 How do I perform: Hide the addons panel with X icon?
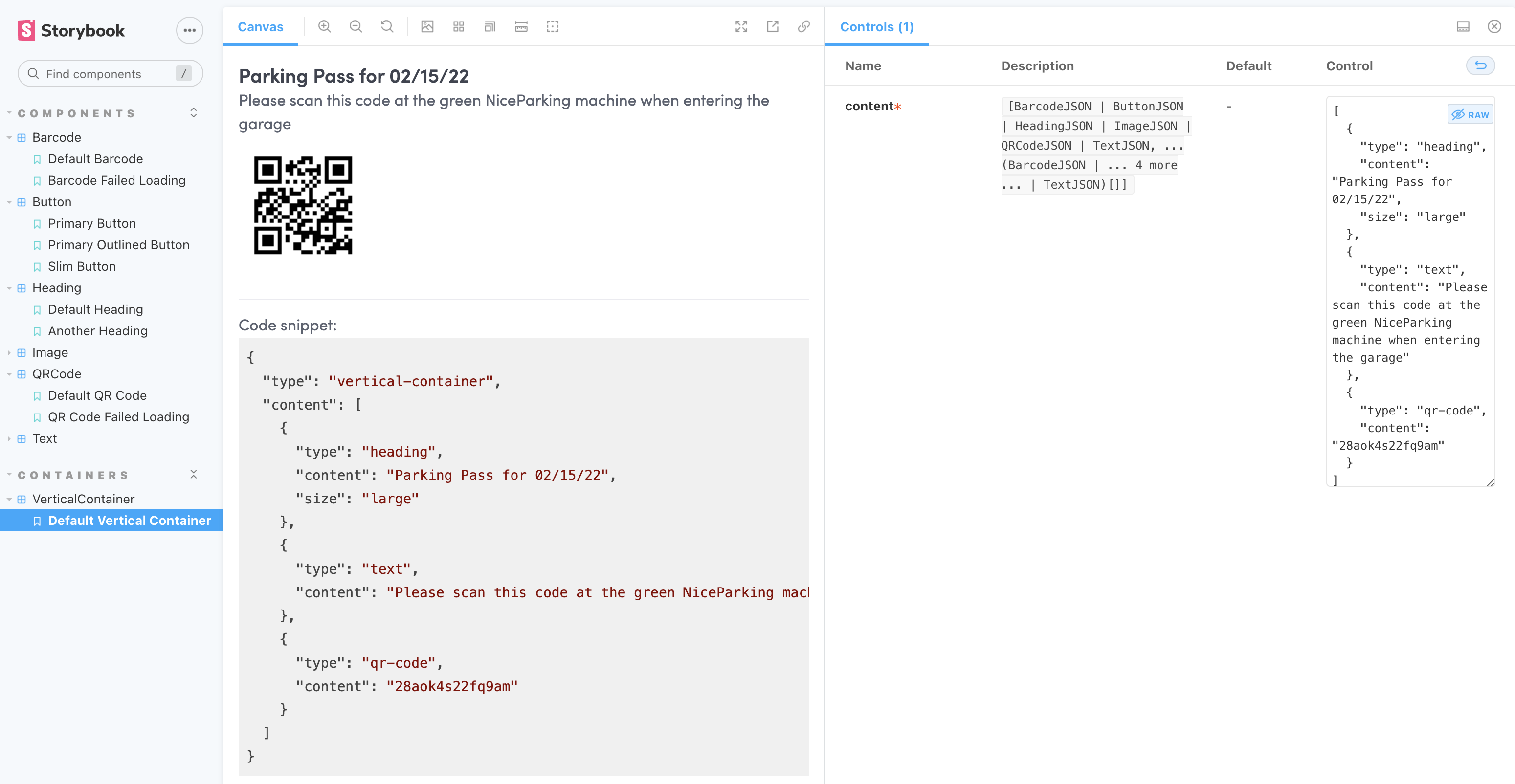point(1494,26)
